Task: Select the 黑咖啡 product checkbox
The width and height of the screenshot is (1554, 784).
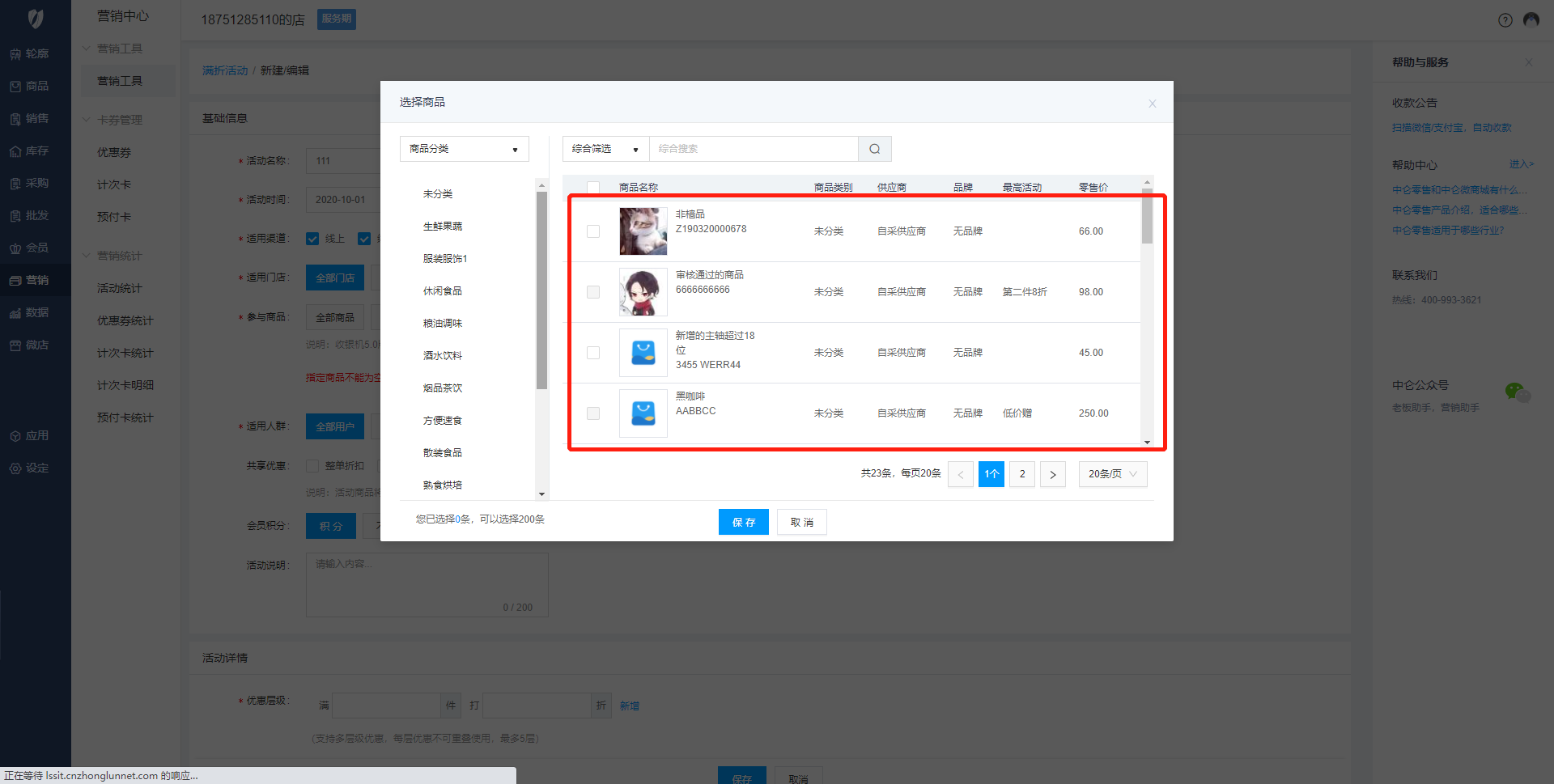Action: pyautogui.click(x=593, y=413)
